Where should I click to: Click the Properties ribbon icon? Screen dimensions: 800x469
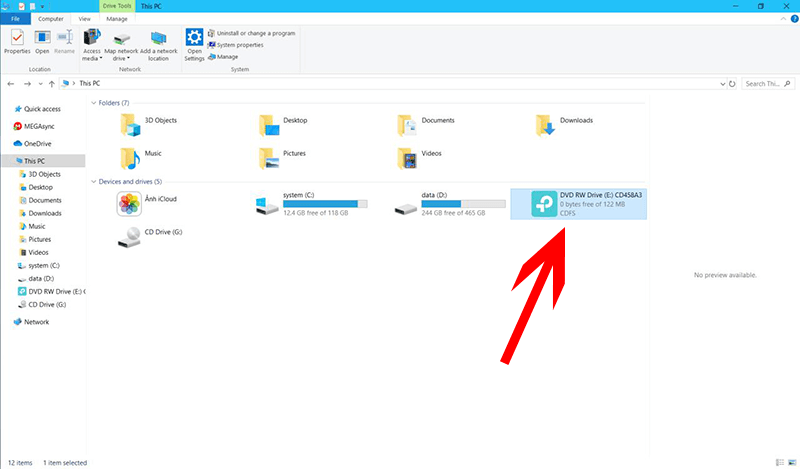pos(17,42)
